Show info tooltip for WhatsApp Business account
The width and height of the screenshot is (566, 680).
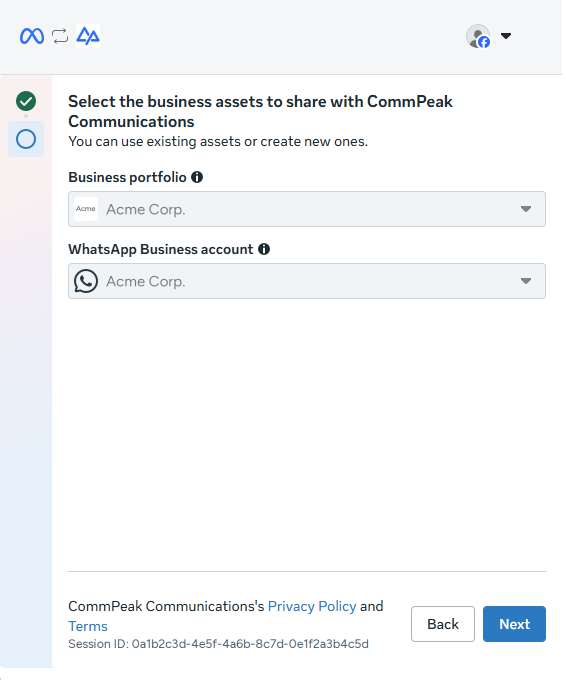pos(264,249)
